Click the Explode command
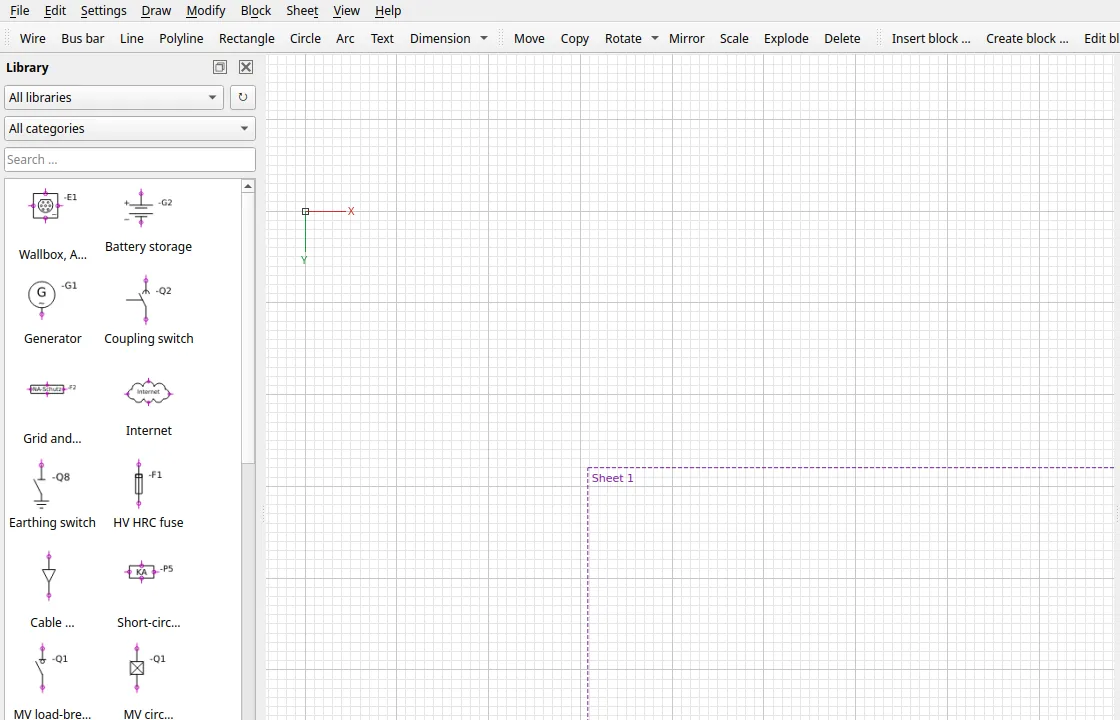This screenshot has height=720, width=1120. pyautogui.click(x=786, y=39)
